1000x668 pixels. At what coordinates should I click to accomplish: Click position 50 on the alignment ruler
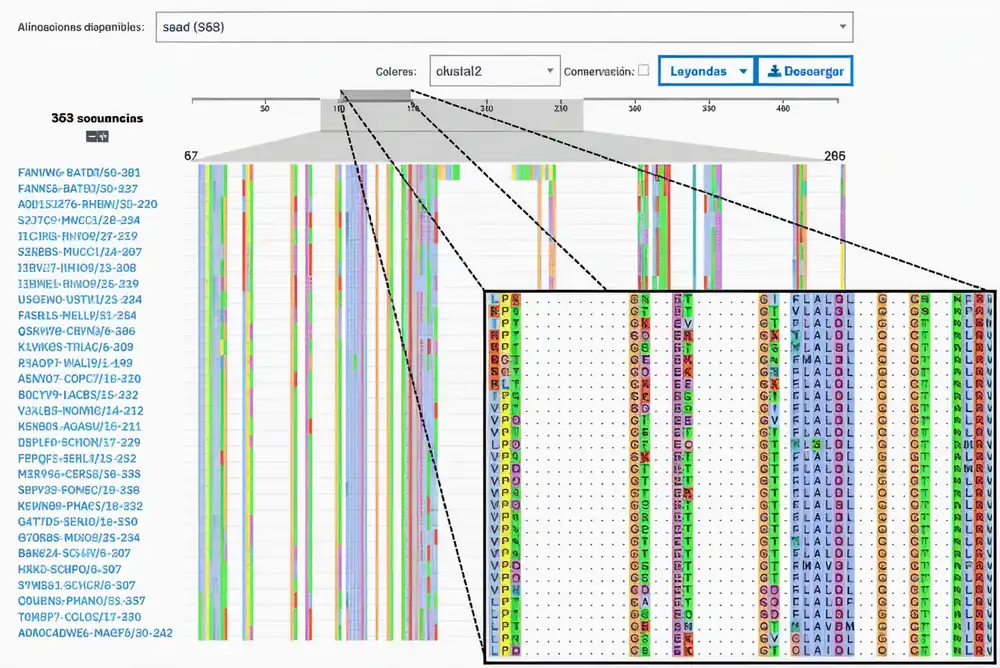264,108
